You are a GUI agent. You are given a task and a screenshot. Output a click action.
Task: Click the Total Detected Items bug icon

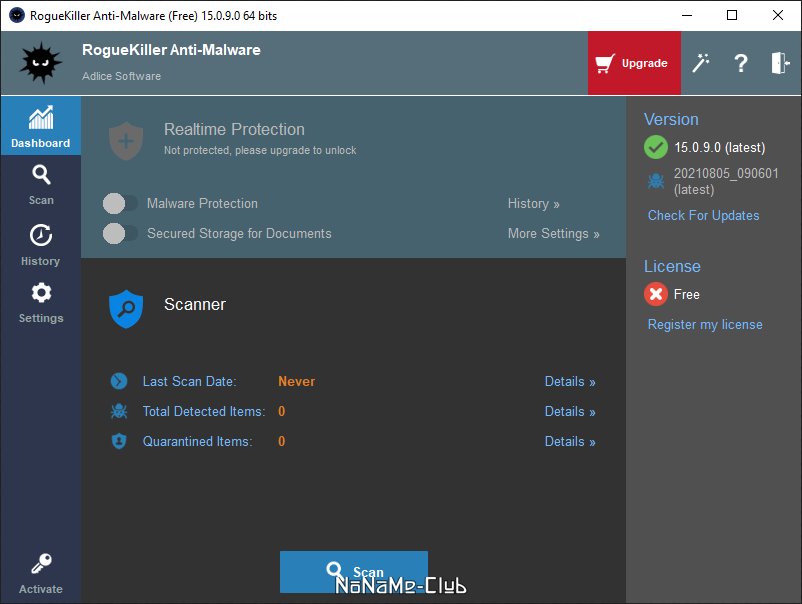(x=119, y=411)
